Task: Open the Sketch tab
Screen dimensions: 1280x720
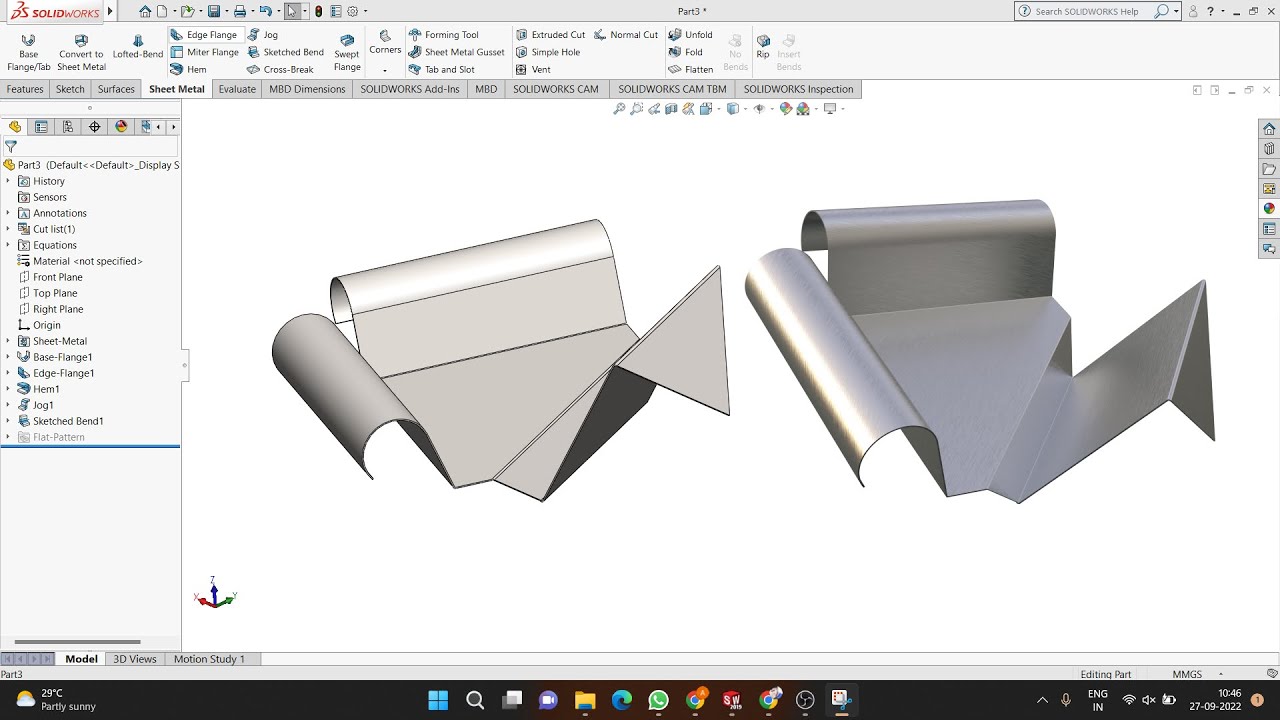Action: 70,89
